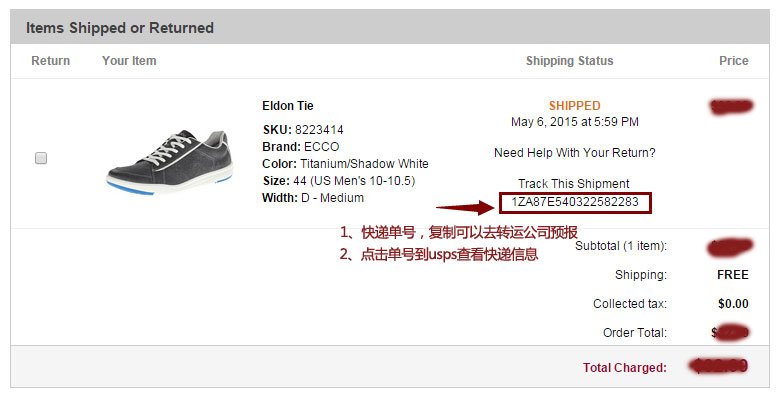Click the Brand ECCO text

pos(301,147)
